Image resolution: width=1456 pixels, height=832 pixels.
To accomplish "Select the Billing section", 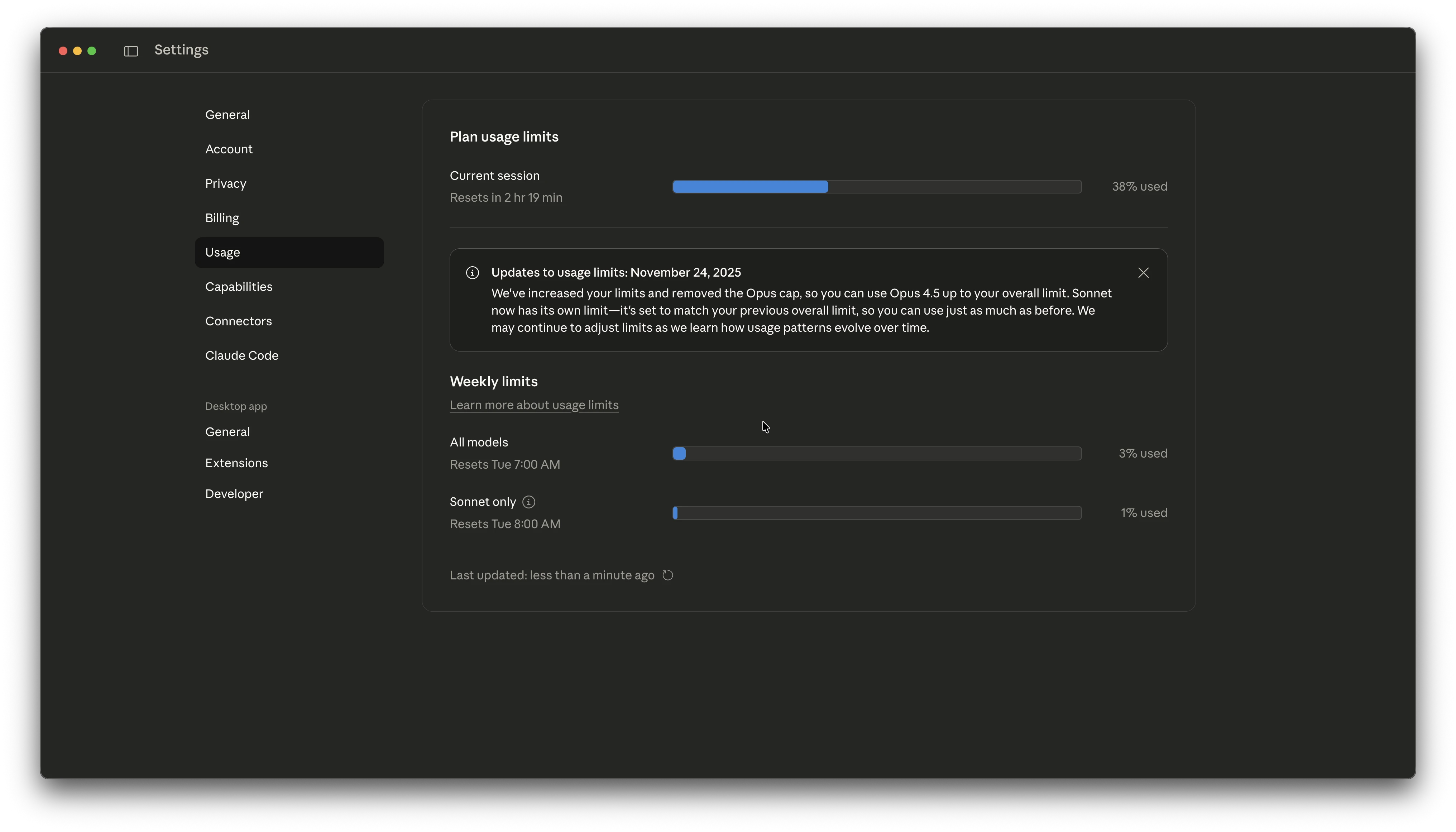I will 222,218.
